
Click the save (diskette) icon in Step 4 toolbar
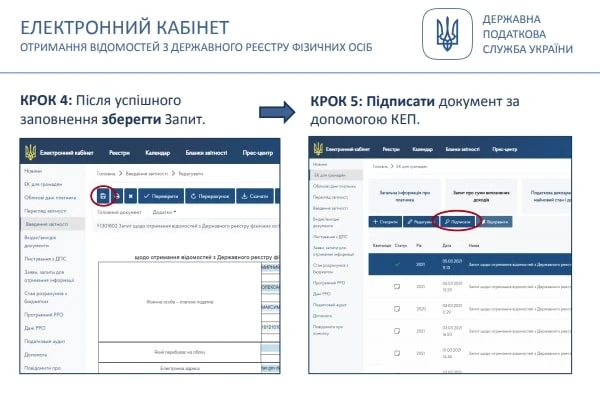coord(103,196)
